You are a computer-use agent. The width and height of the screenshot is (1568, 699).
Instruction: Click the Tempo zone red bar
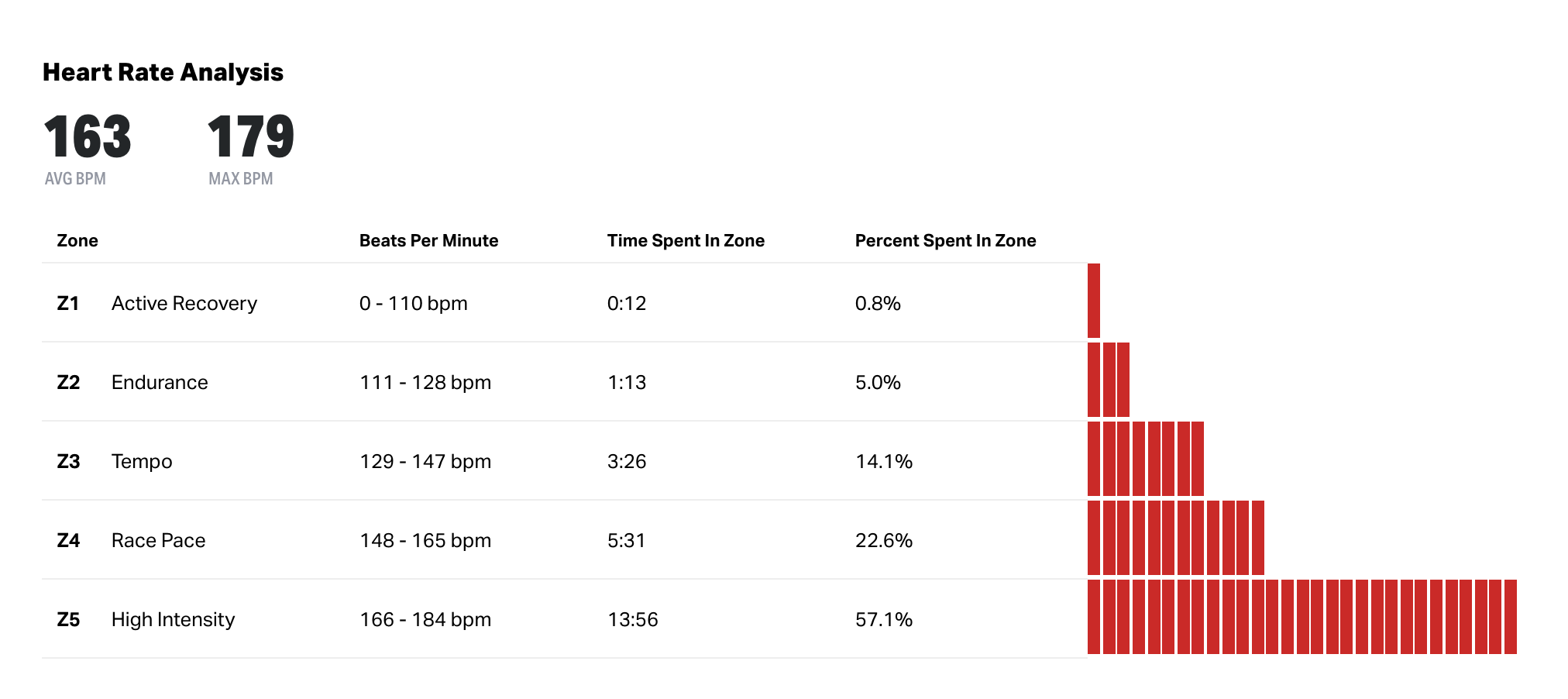pos(1146,459)
